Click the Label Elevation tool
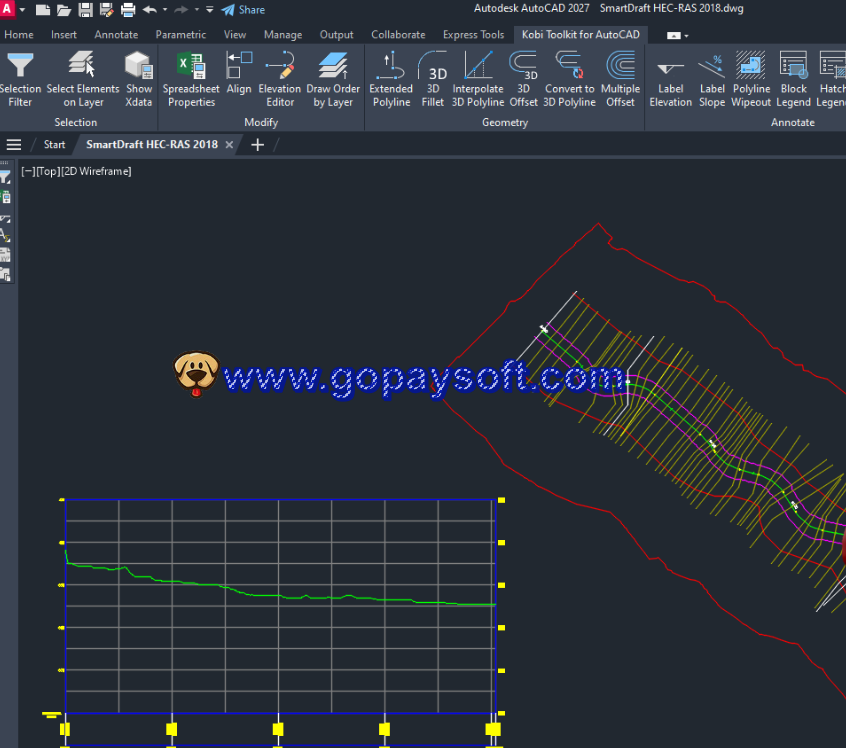Image resolution: width=846 pixels, height=748 pixels. click(x=671, y=79)
